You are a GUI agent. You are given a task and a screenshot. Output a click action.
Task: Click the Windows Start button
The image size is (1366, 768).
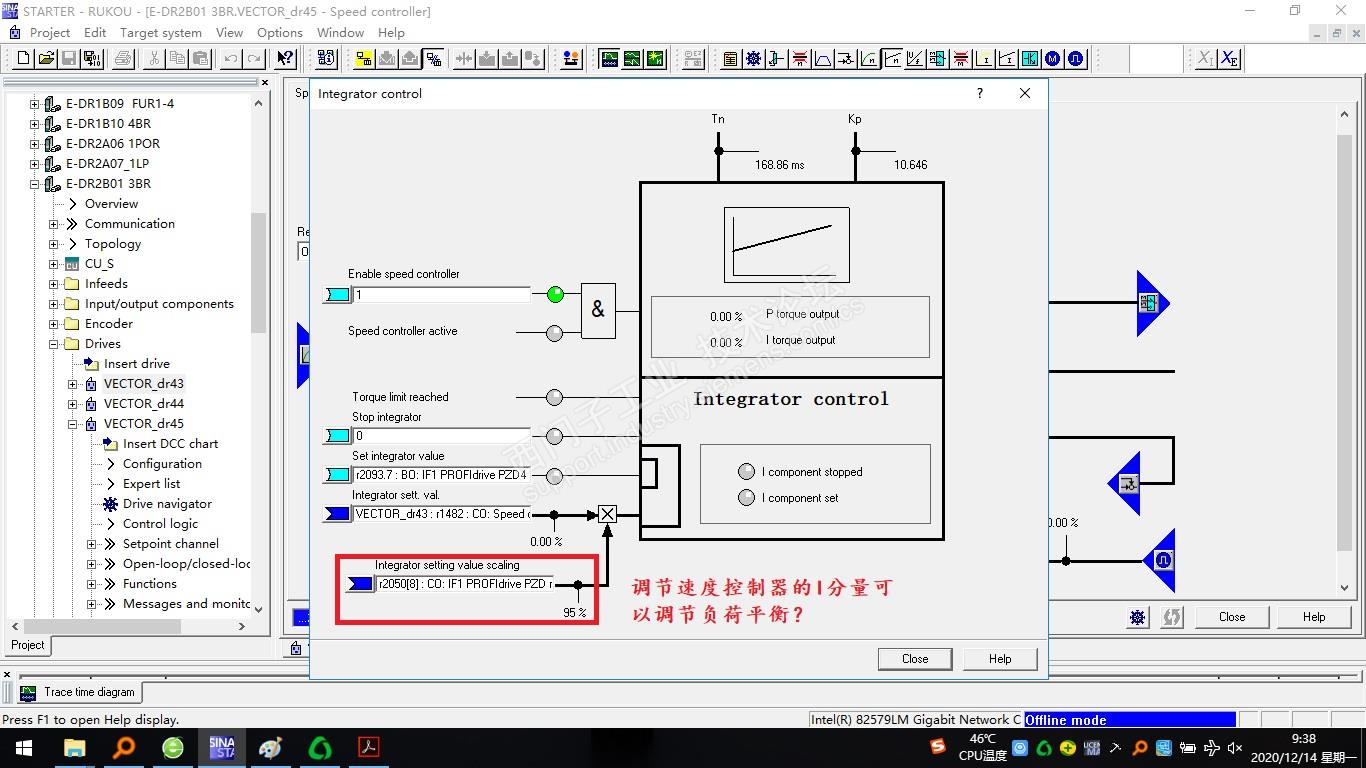click(24, 747)
